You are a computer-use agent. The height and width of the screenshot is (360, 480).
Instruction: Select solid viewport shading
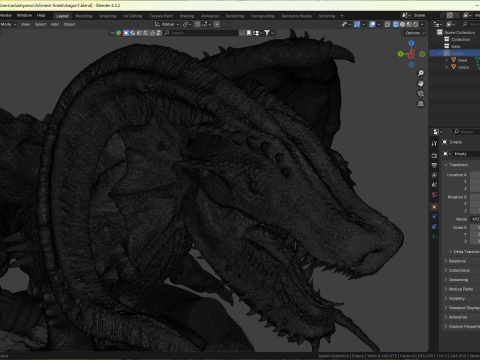pos(402,24)
